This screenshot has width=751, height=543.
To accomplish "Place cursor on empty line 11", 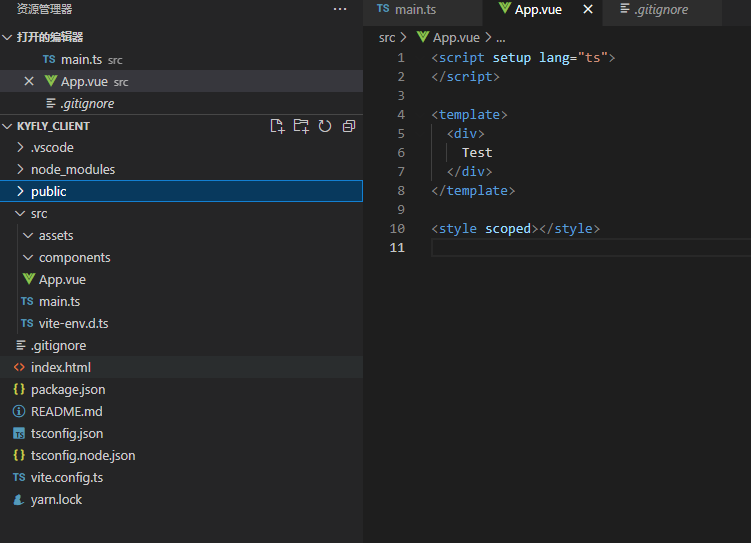I will pos(580,248).
